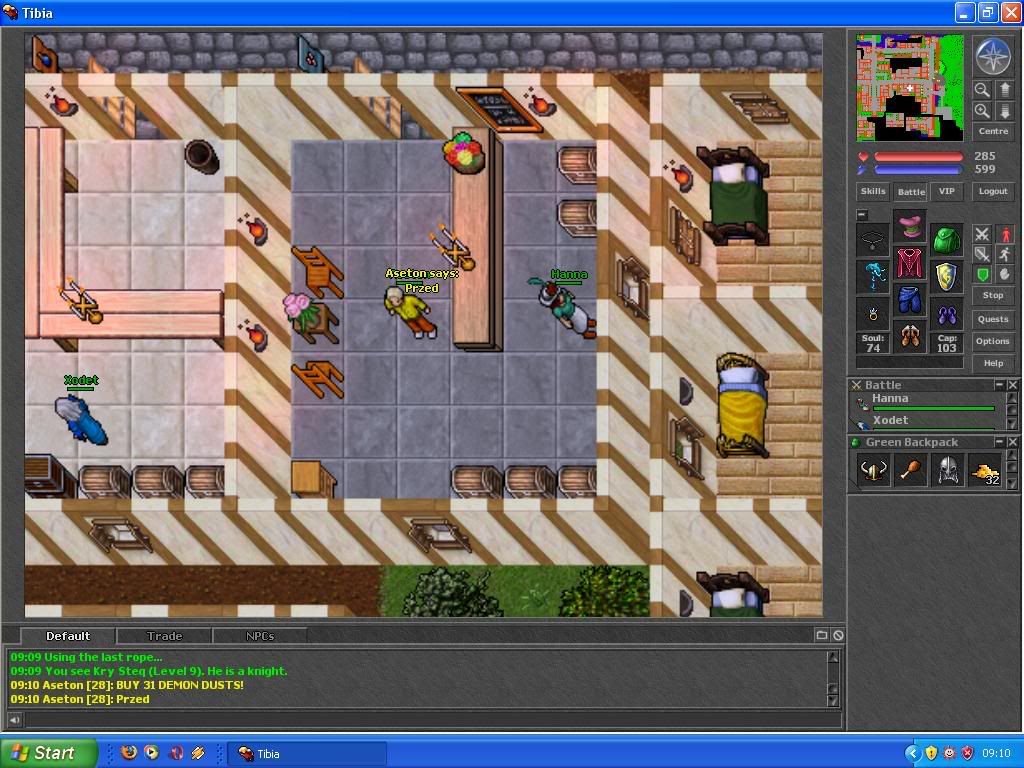Collapse the inventory panel with minus button

(862, 214)
